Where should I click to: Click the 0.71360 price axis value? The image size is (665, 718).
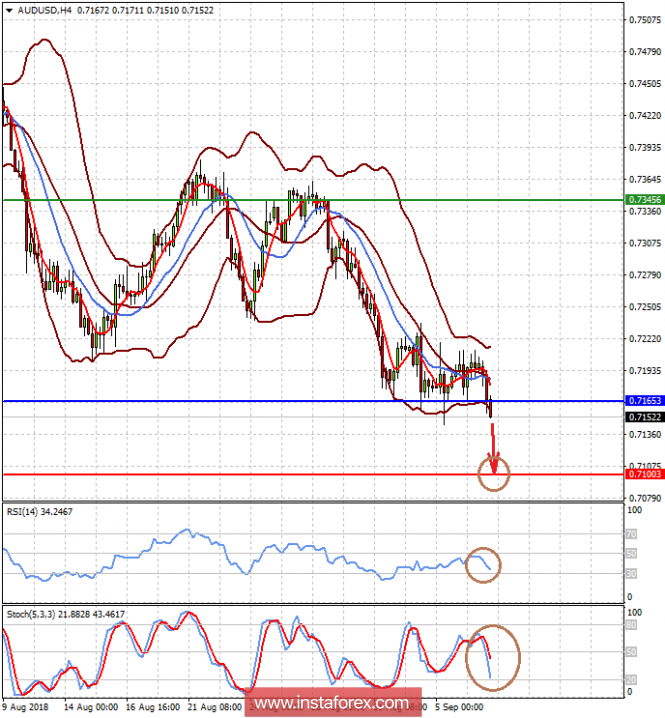point(645,434)
